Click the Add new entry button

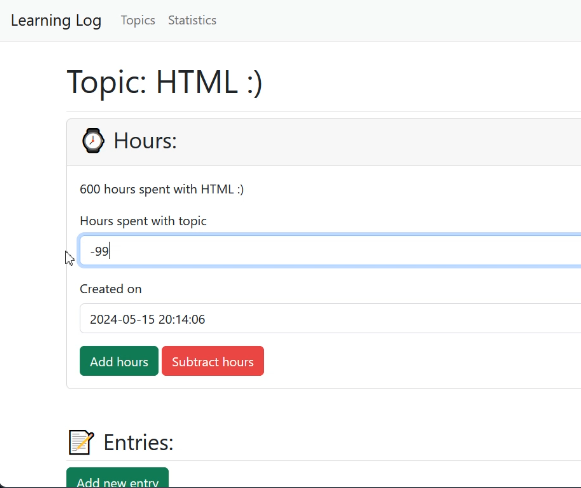[x=117, y=478]
